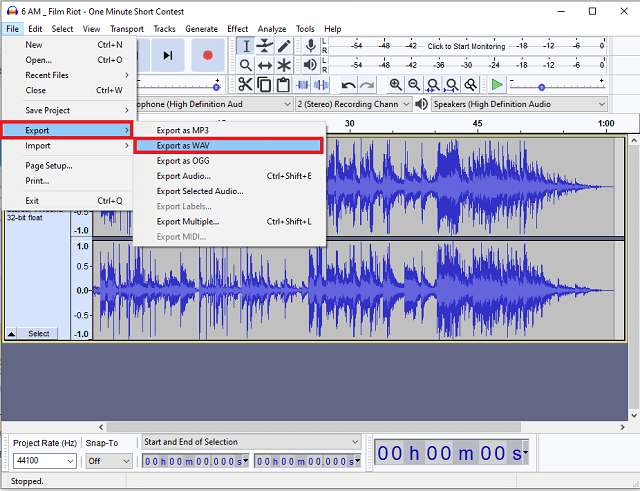640x491 pixels.
Task: Open the Effect menu
Action: point(238,29)
